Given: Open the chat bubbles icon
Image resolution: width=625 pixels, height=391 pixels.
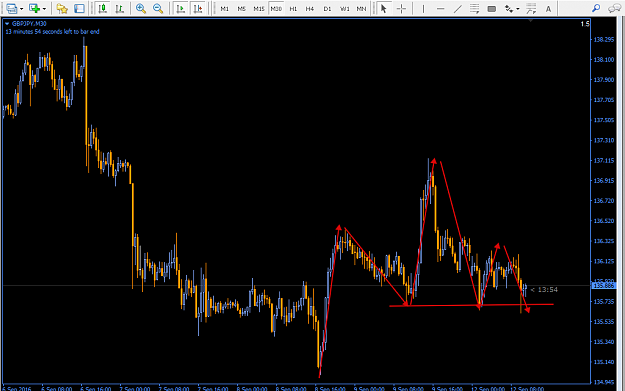Looking at the screenshot, I should pos(614,8).
